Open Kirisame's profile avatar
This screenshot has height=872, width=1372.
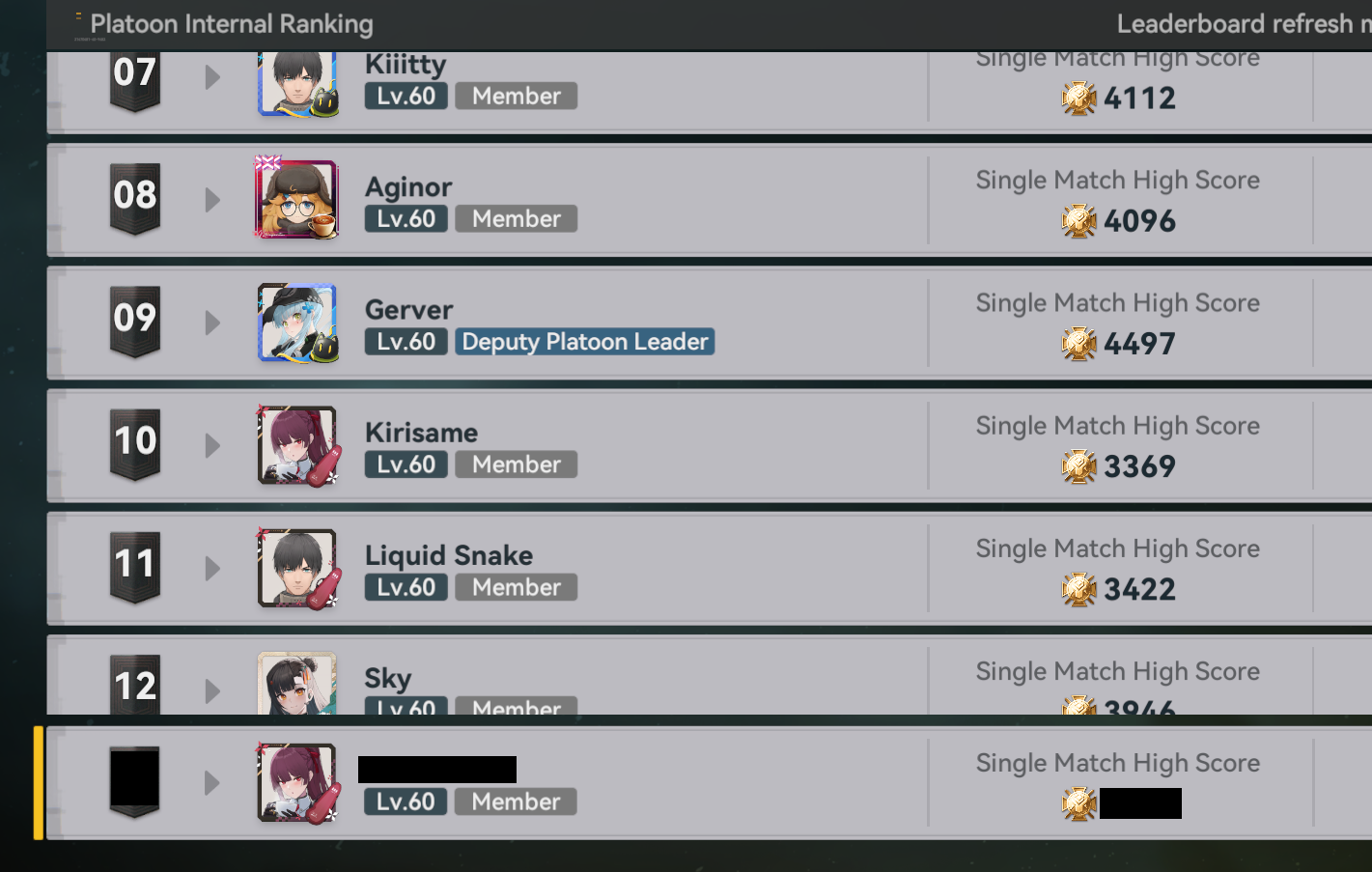click(297, 445)
